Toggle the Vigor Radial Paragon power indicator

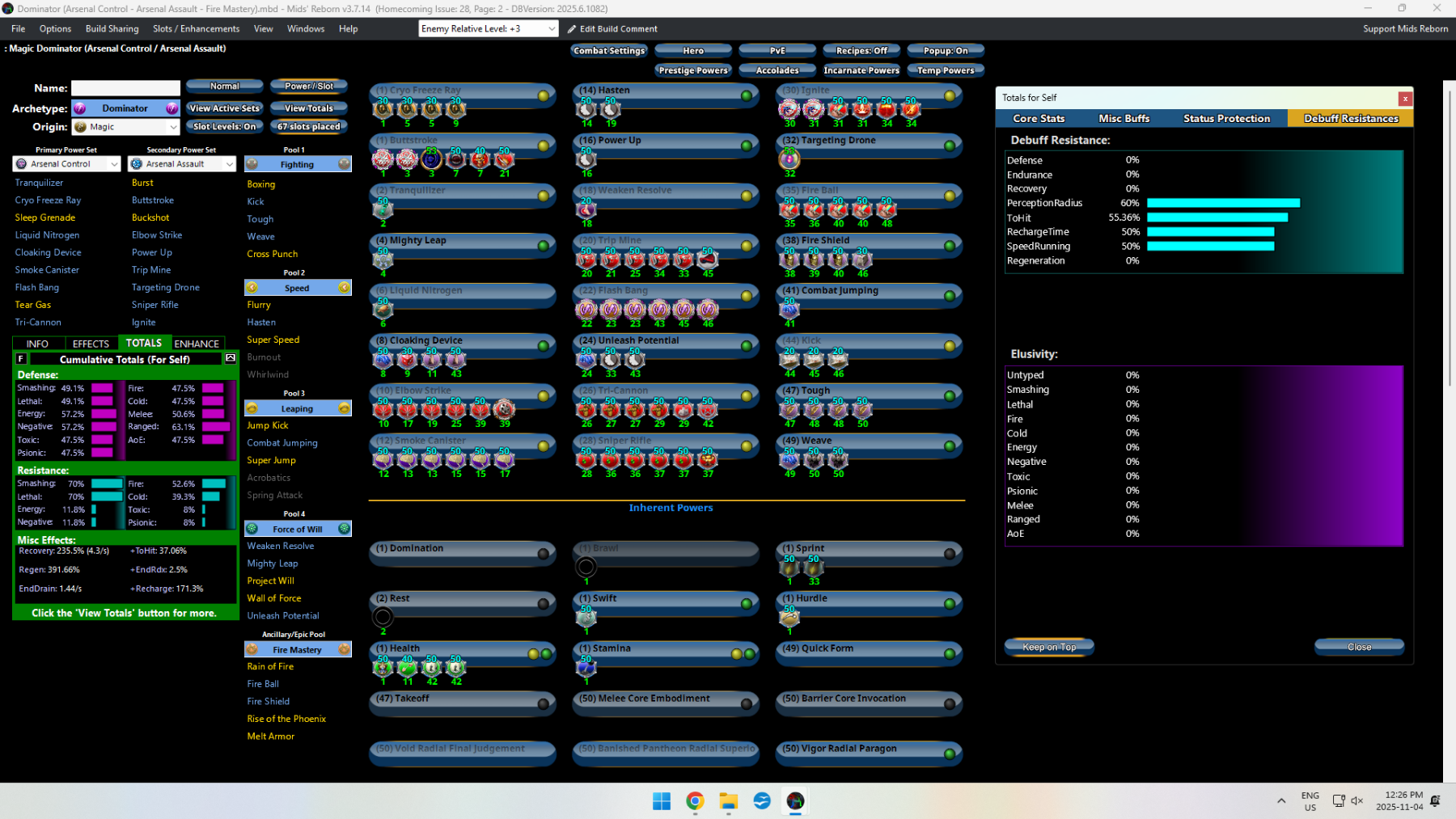[950, 754]
